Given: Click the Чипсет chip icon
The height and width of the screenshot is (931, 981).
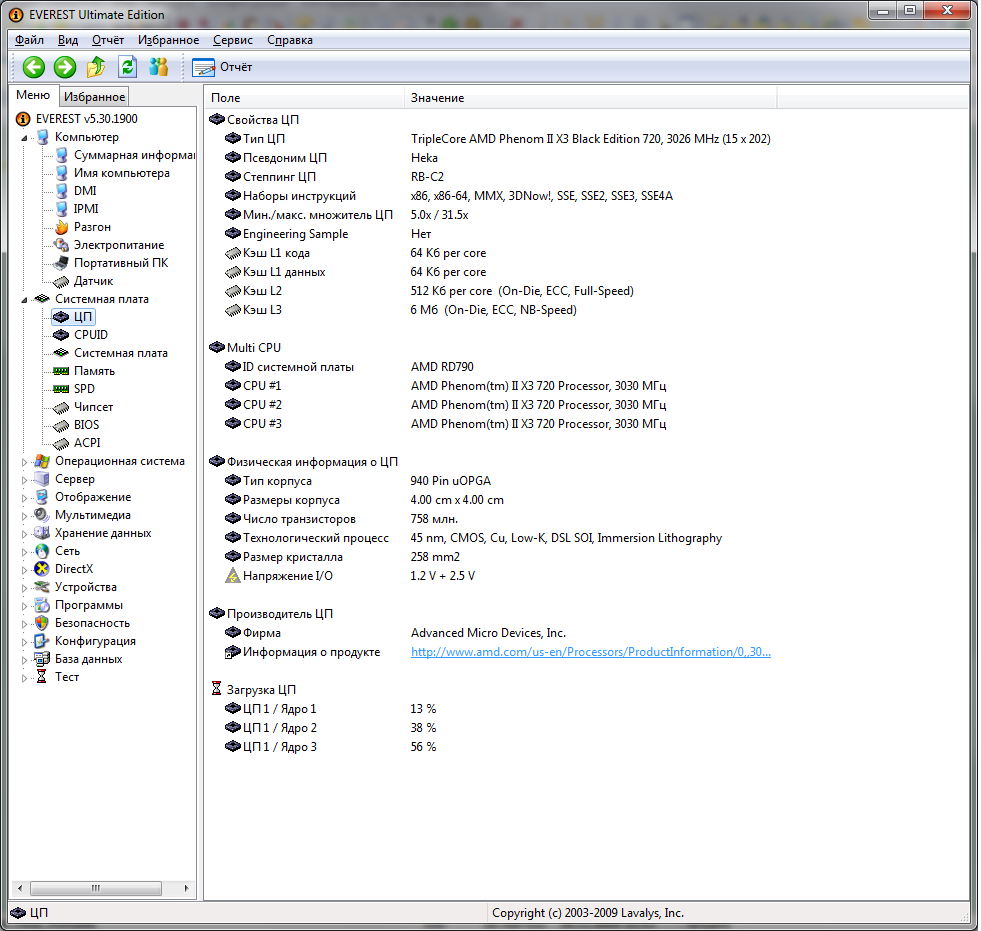Looking at the screenshot, I should 61,407.
